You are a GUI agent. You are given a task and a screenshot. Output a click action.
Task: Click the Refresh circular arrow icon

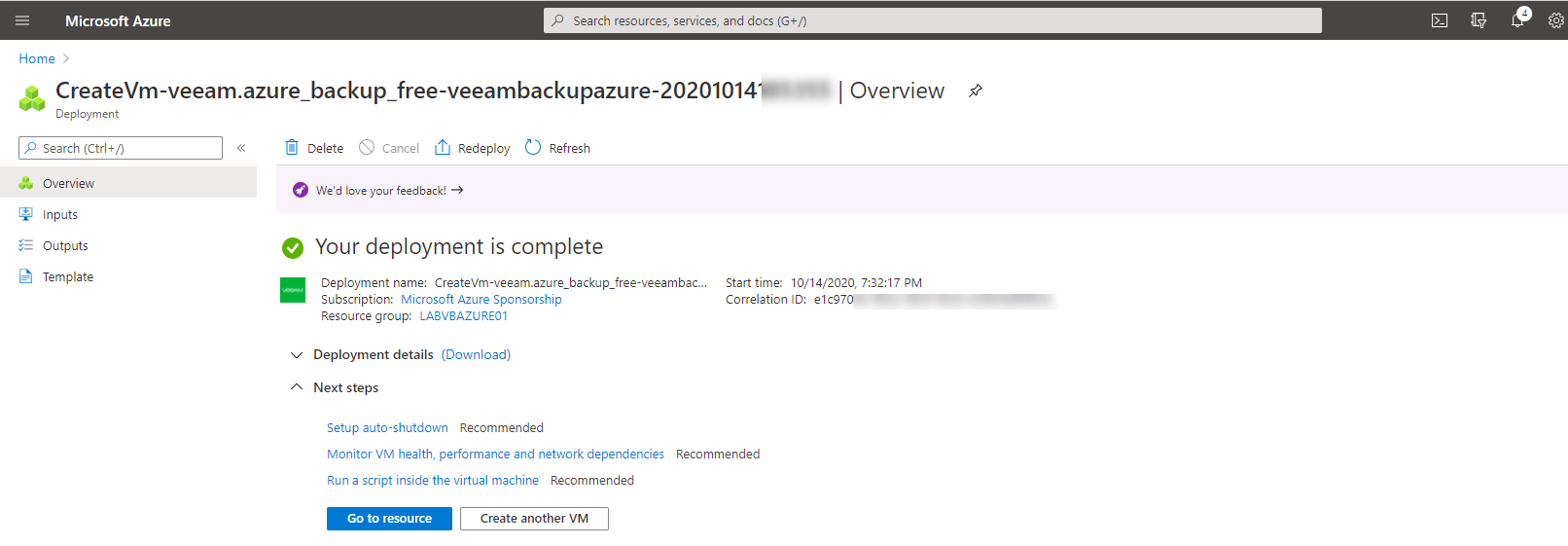(533, 148)
